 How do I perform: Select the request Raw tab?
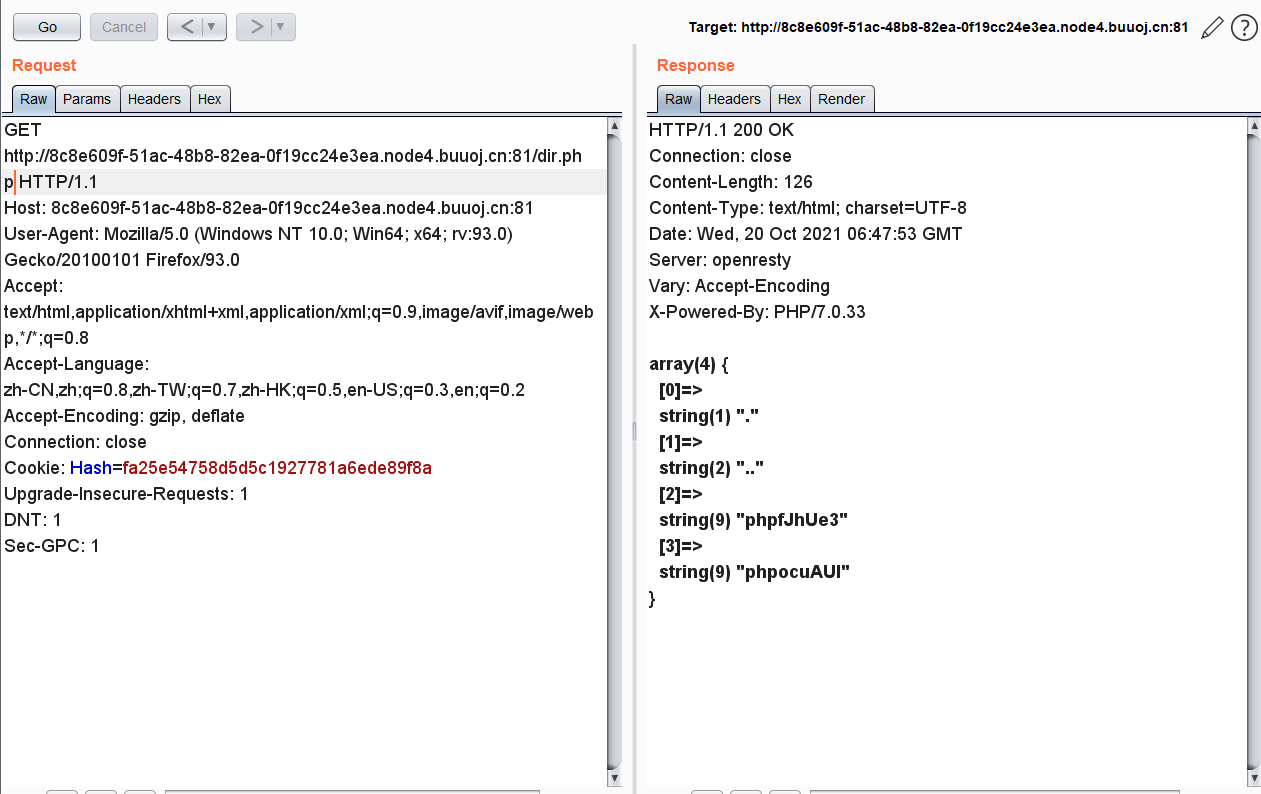point(33,99)
